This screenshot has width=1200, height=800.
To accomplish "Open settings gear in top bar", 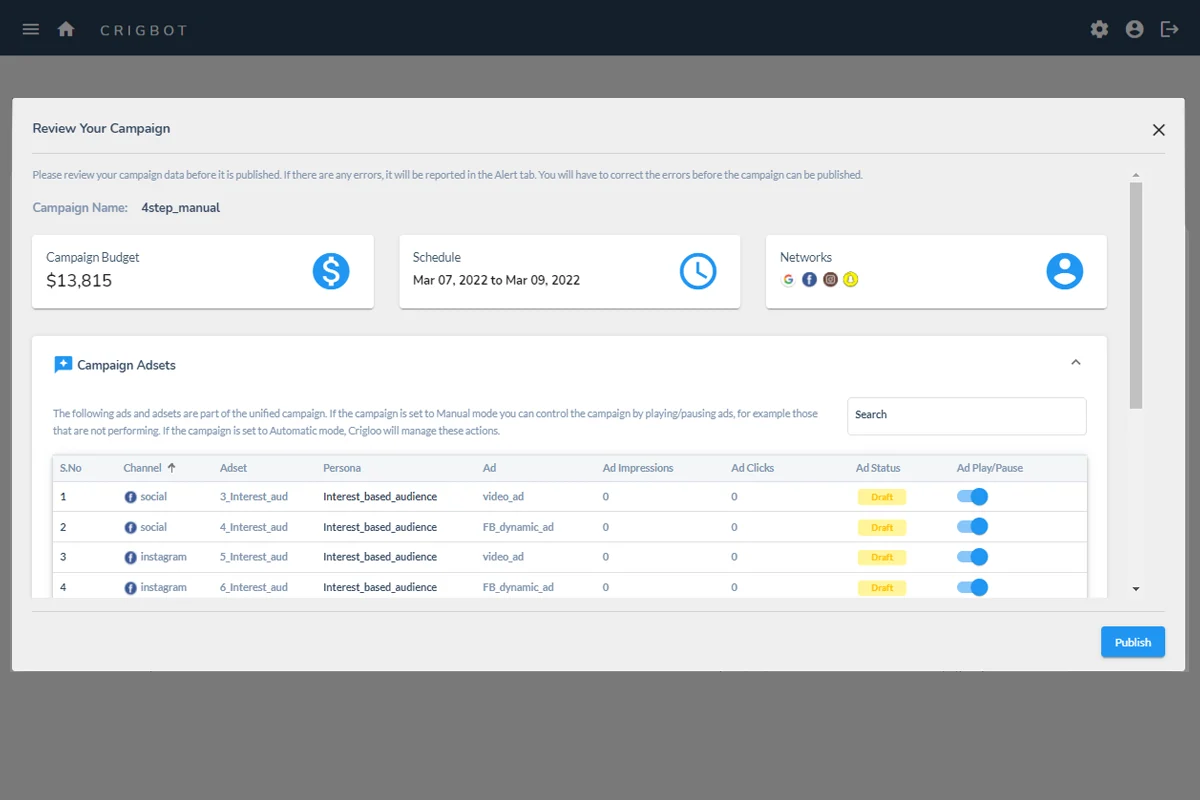I will (x=1099, y=29).
